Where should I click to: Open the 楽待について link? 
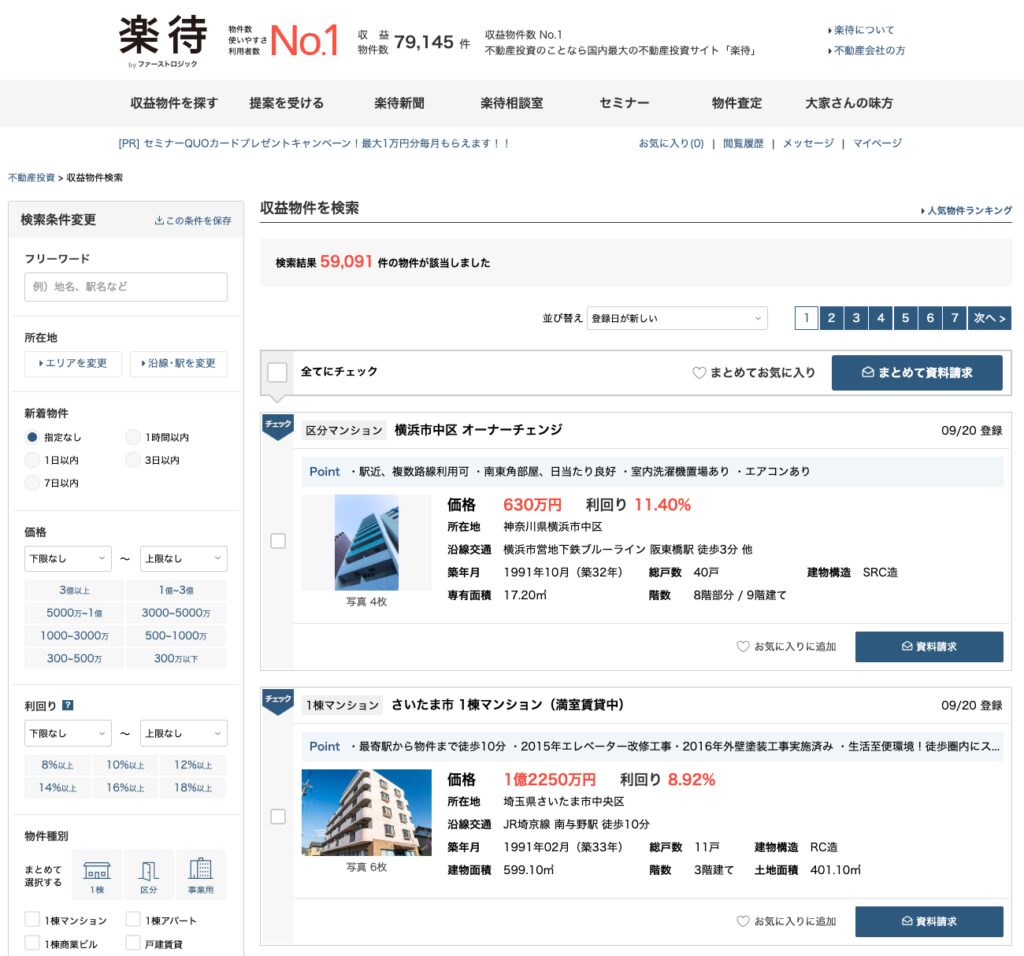(x=861, y=30)
